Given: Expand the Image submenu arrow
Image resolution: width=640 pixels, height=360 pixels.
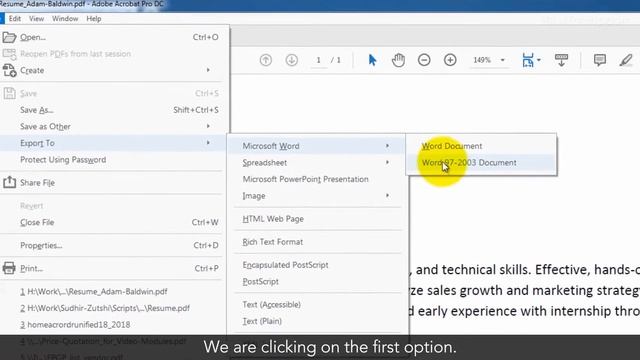Looking at the screenshot, I should click(387, 196).
